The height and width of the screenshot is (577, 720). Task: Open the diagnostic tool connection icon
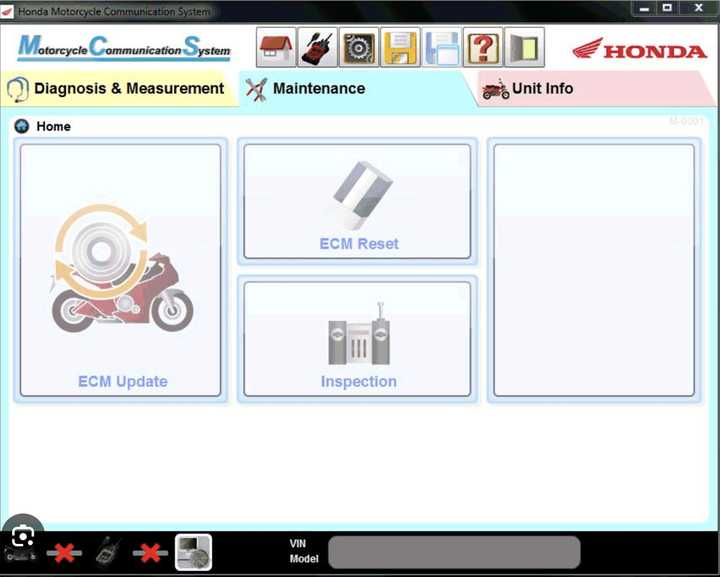point(317,47)
